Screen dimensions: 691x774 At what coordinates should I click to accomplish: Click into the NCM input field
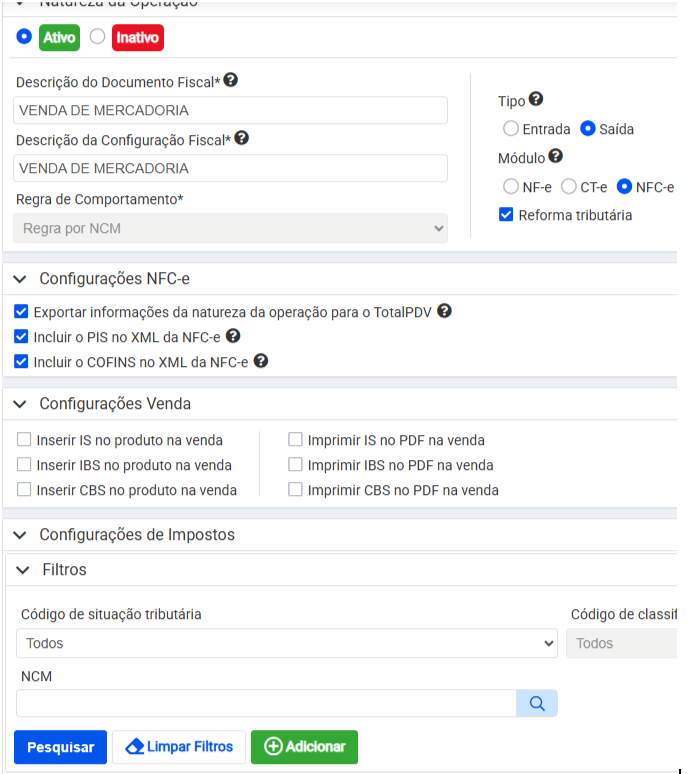[x=266, y=704]
